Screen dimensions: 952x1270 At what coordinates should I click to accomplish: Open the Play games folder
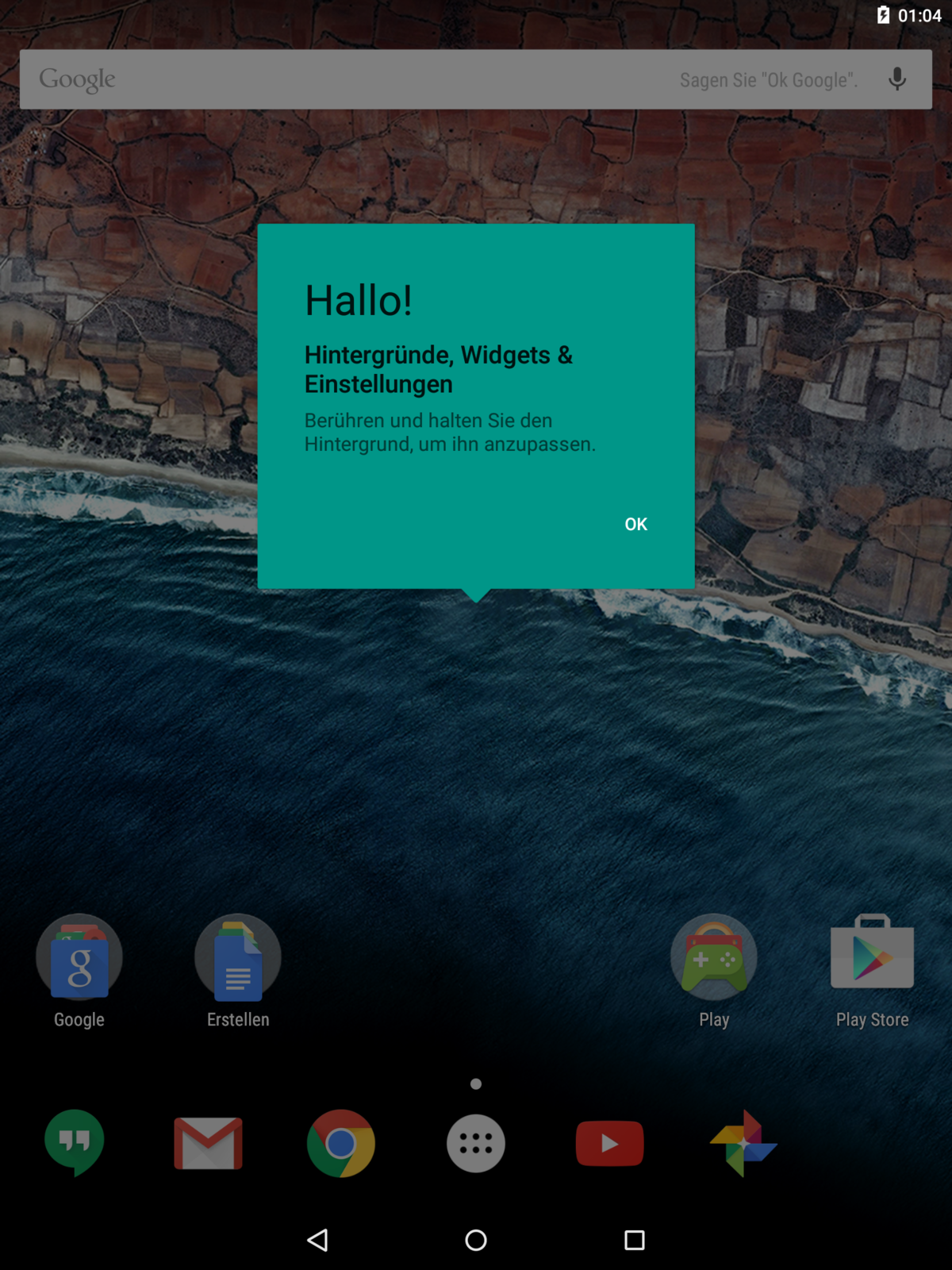714,957
